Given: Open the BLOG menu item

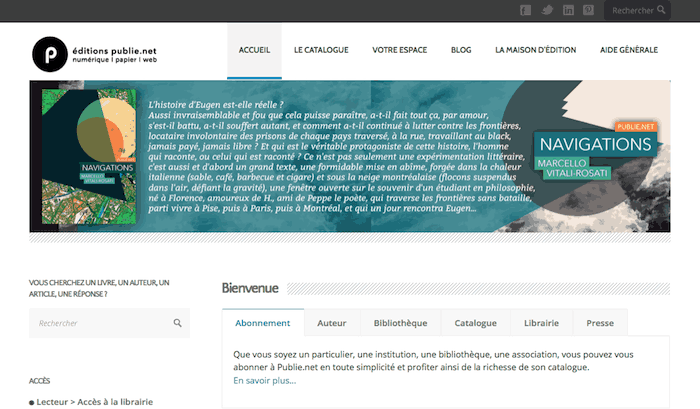Looking at the screenshot, I should click(x=461, y=50).
